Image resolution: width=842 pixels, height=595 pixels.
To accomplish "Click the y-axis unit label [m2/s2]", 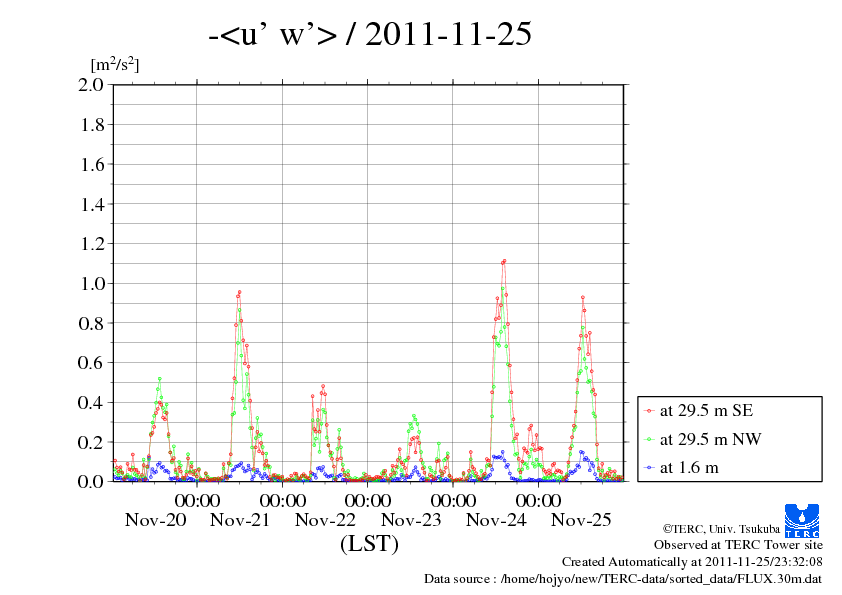I will [115, 64].
